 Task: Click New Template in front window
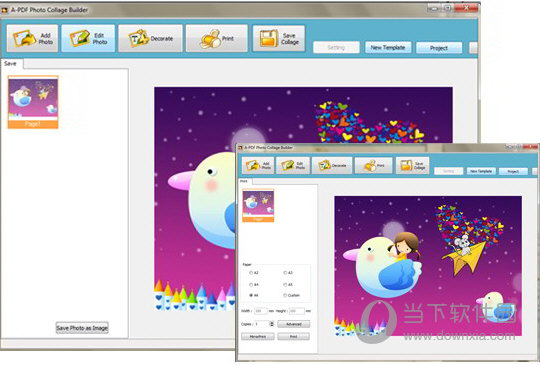(481, 171)
